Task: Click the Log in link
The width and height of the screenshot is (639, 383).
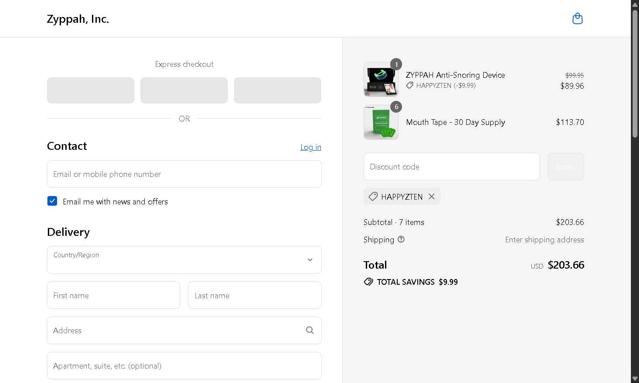Action: [x=311, y=147]
